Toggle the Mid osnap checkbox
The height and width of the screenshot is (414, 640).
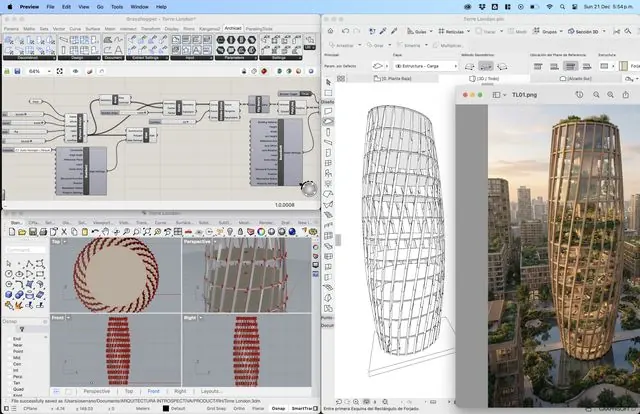(x=10, y=358)
